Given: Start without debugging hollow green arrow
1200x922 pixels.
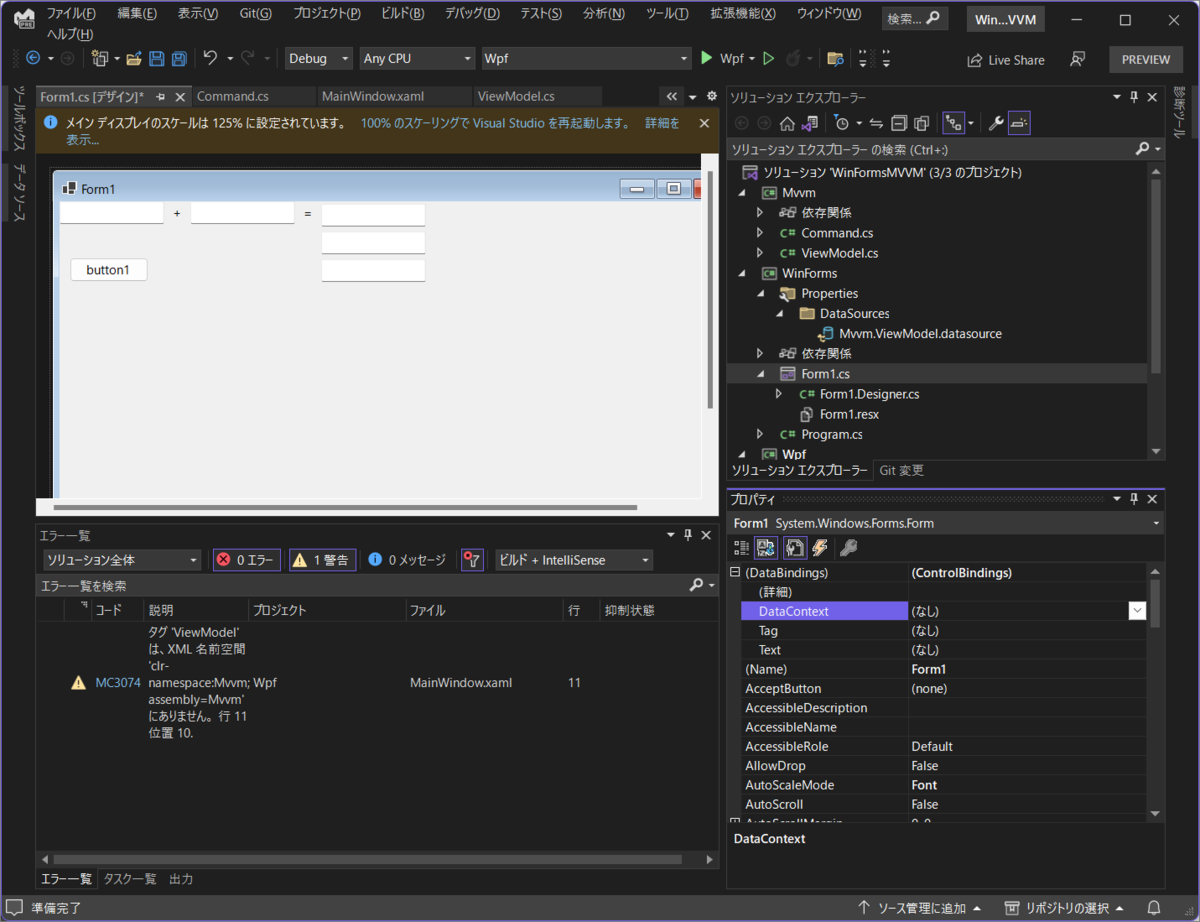Looking at the screenshot, I should 768,59.
